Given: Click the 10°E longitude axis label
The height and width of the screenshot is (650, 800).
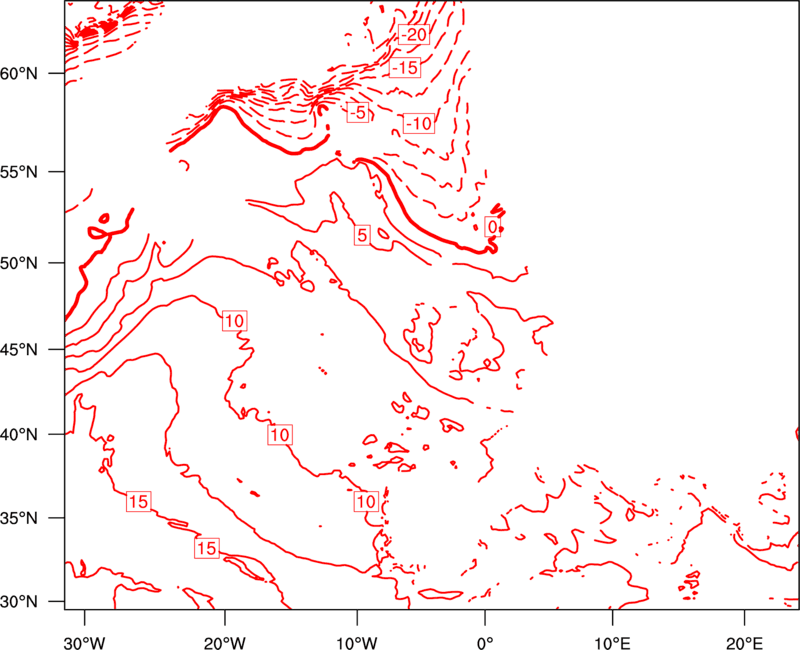Looking at the screenshot, I should pyautogui.click(x=612, y=643).
